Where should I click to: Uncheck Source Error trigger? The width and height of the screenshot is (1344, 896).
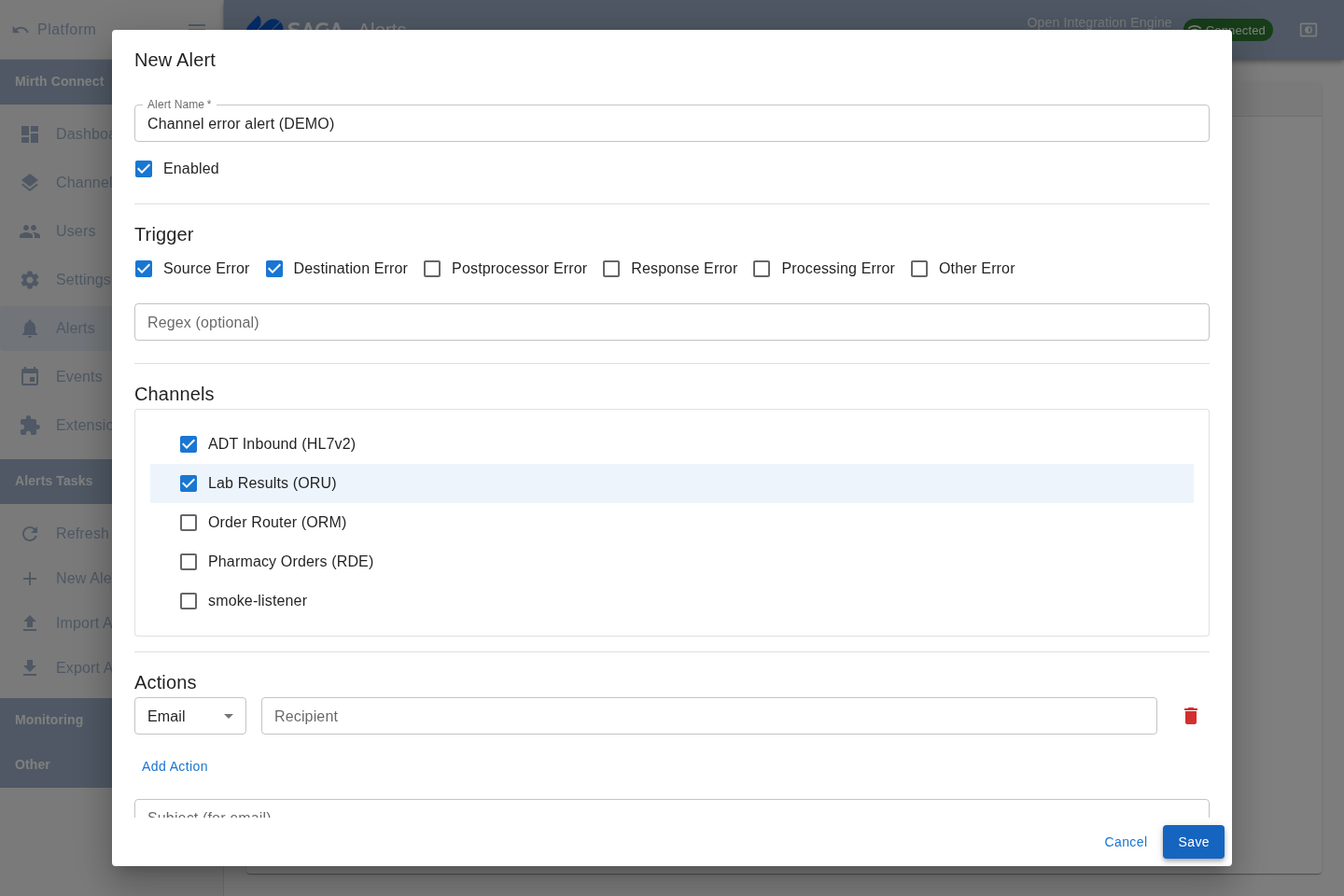pos(144,269)
